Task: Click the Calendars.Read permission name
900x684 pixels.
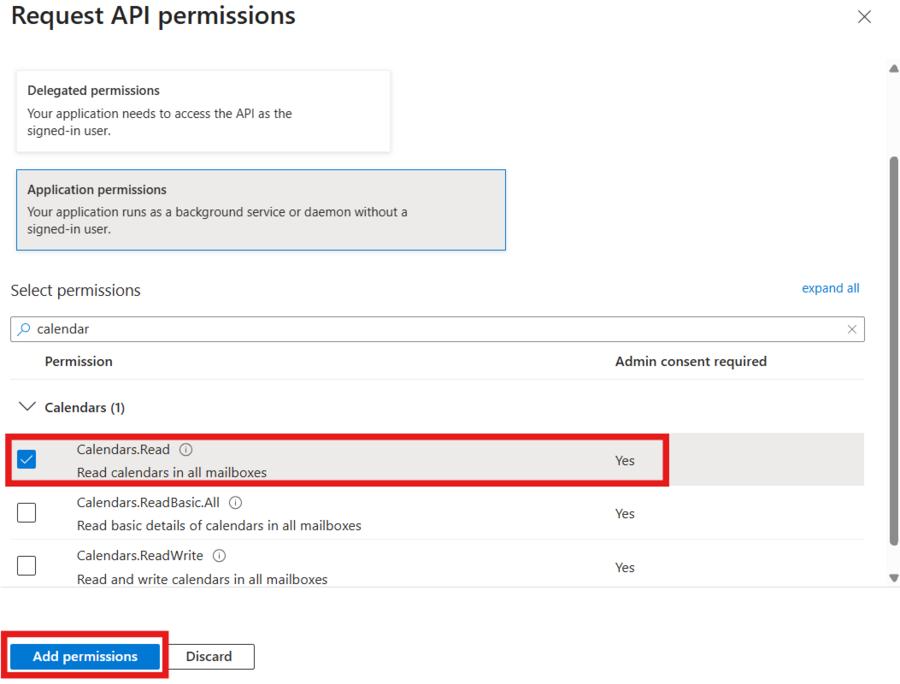Action: click(x=123, y=449)
